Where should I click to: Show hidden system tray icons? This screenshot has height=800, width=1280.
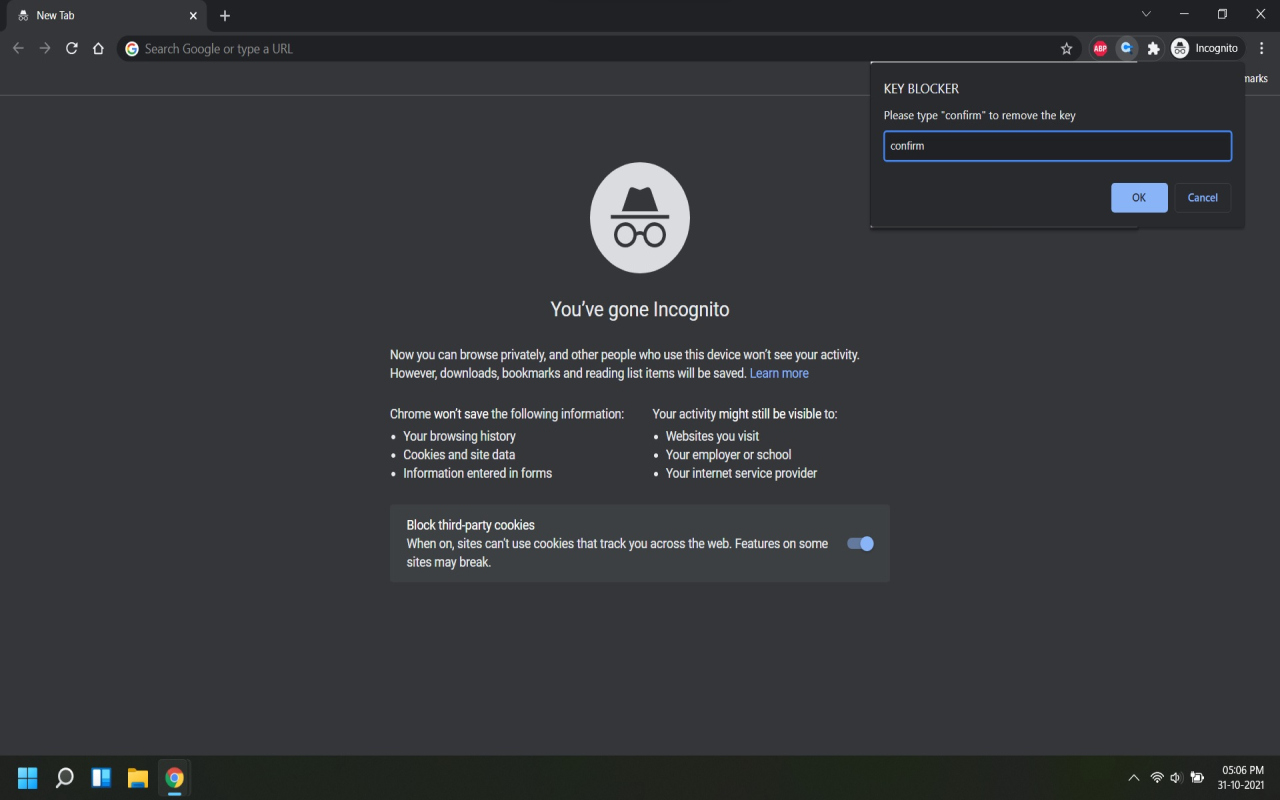click(1133, 778)
